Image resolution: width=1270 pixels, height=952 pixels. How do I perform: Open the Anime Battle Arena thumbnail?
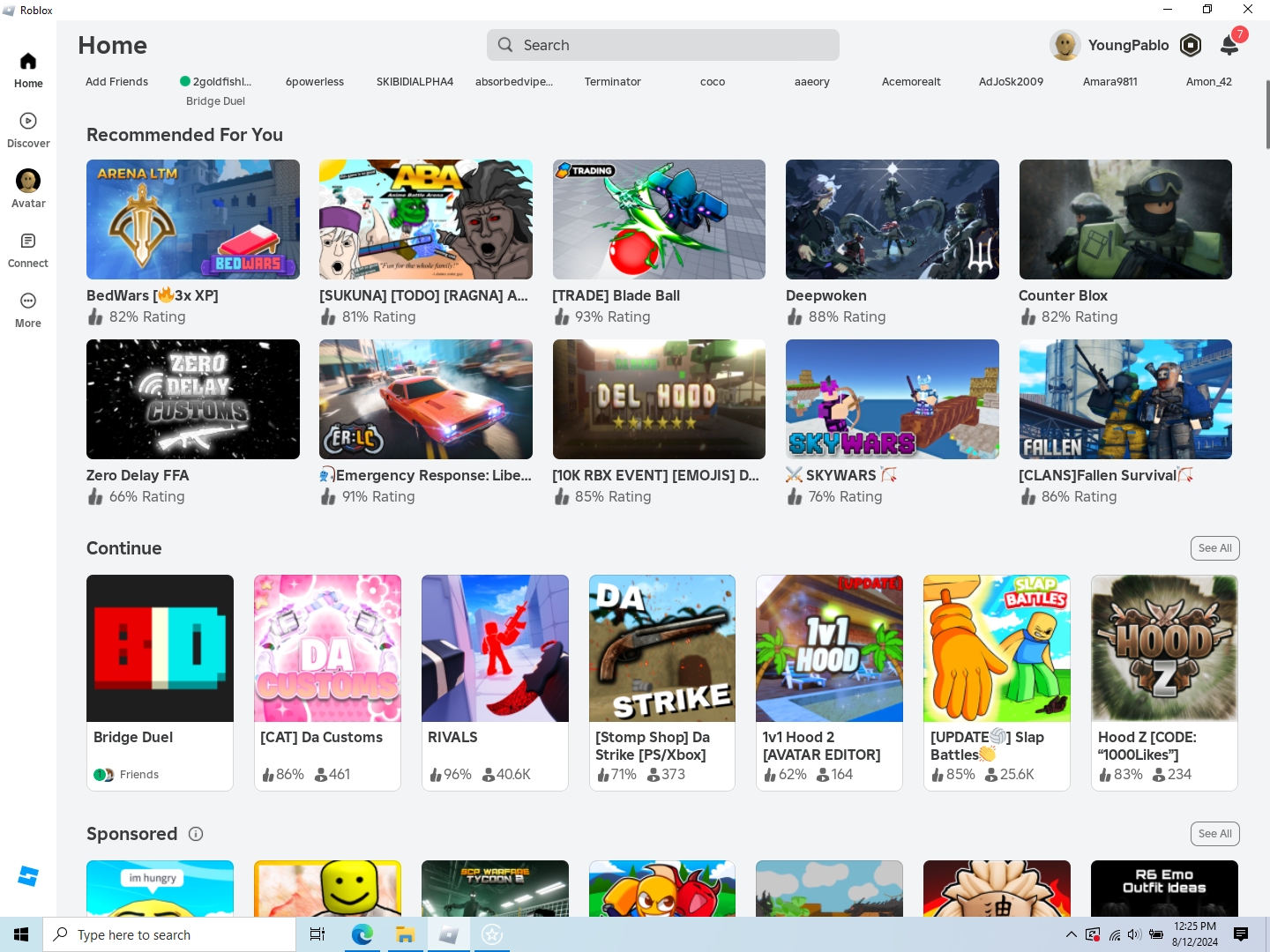[426, 219]
